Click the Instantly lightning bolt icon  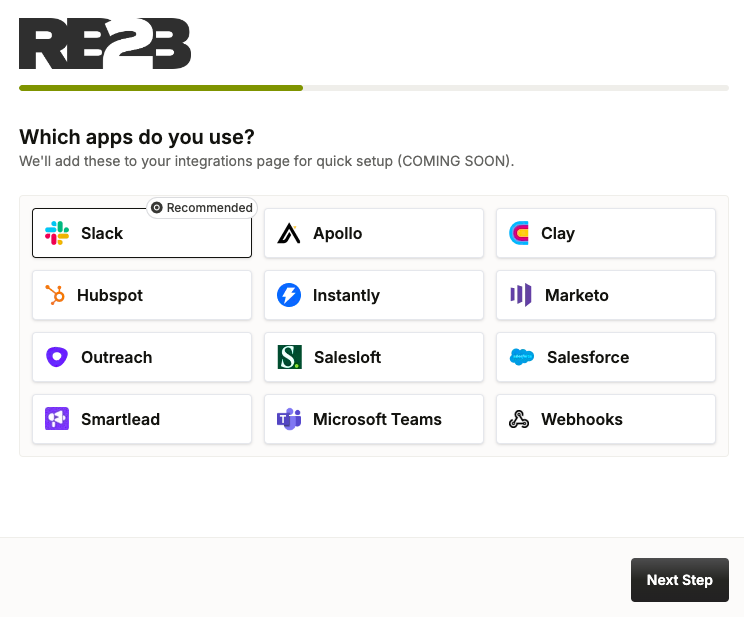pos(289,295)
